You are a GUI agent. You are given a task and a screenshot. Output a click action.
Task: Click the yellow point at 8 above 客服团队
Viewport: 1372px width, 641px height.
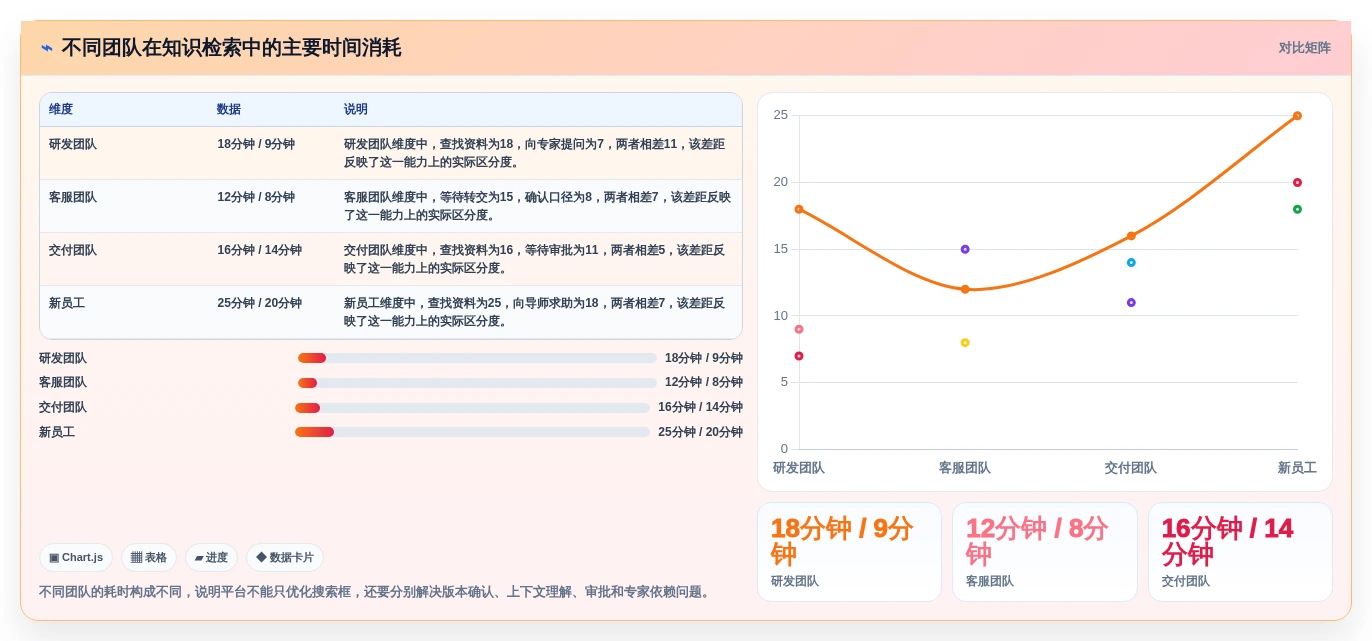(x=965, y=343)
